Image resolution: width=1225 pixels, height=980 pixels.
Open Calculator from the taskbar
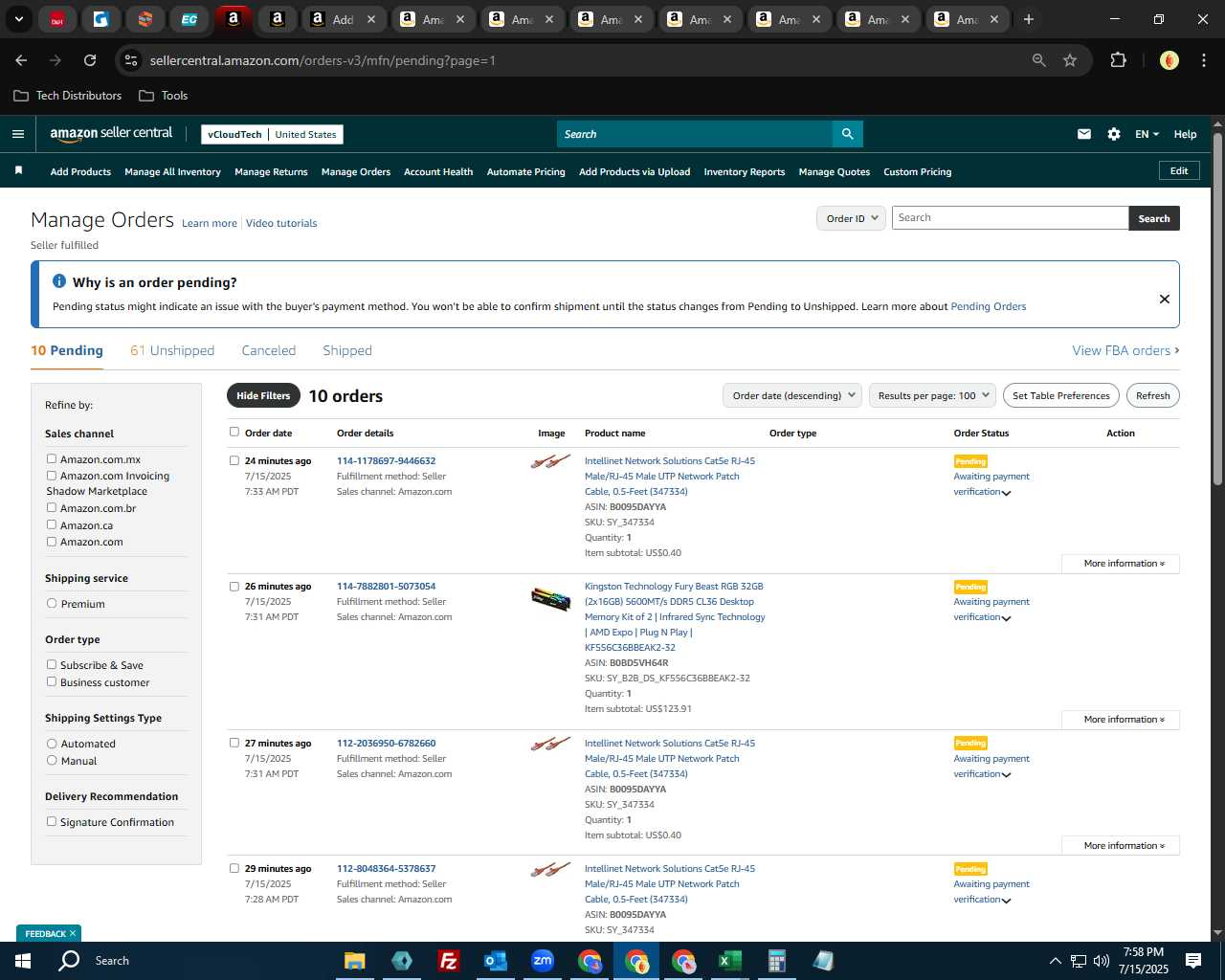pyautogui.click(x=776, y=961)
